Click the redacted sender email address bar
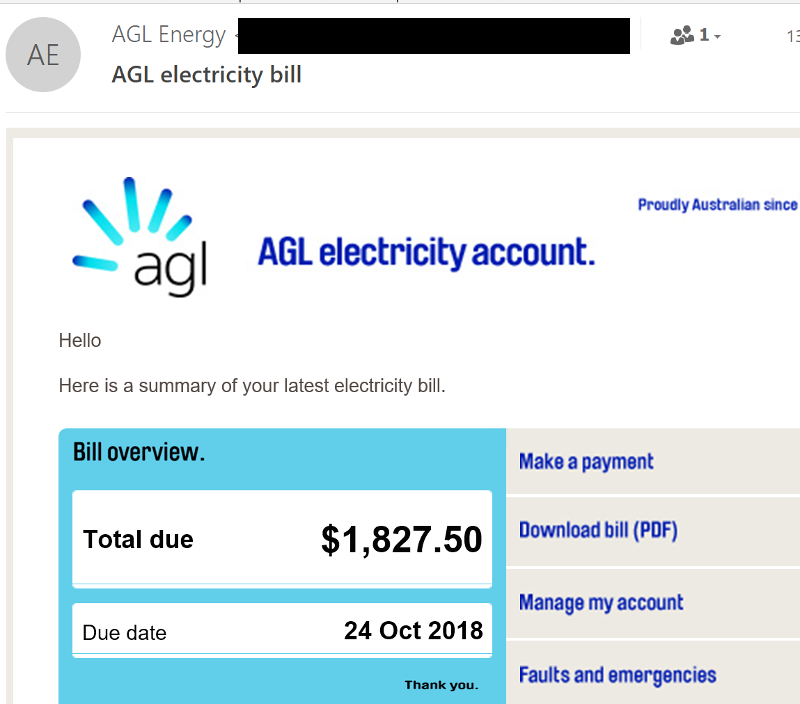Image resolution: width=800 pixels, height=704 pixels. (434, 36)
